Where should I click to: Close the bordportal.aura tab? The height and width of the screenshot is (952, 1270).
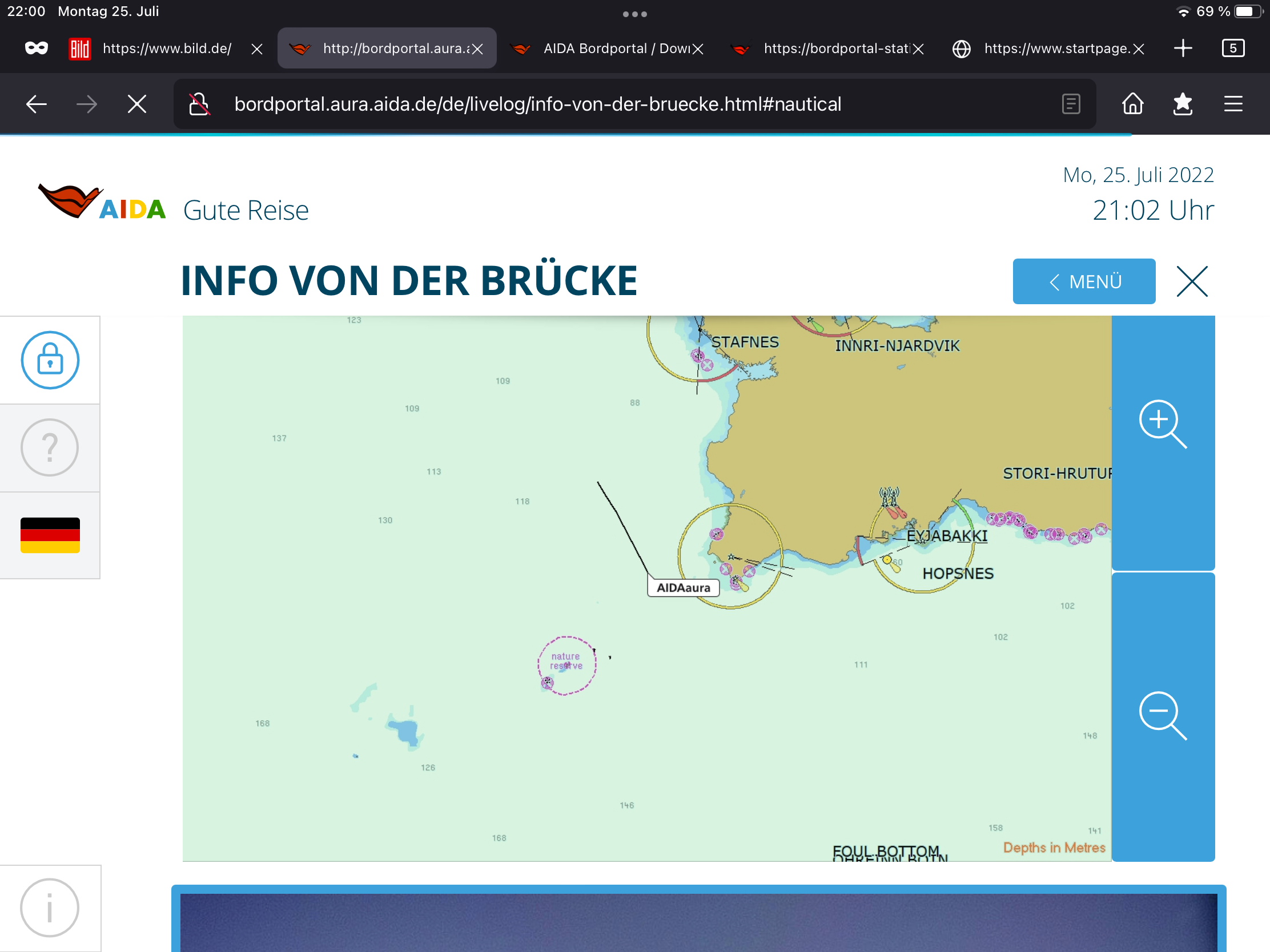[x=477, y=49]
